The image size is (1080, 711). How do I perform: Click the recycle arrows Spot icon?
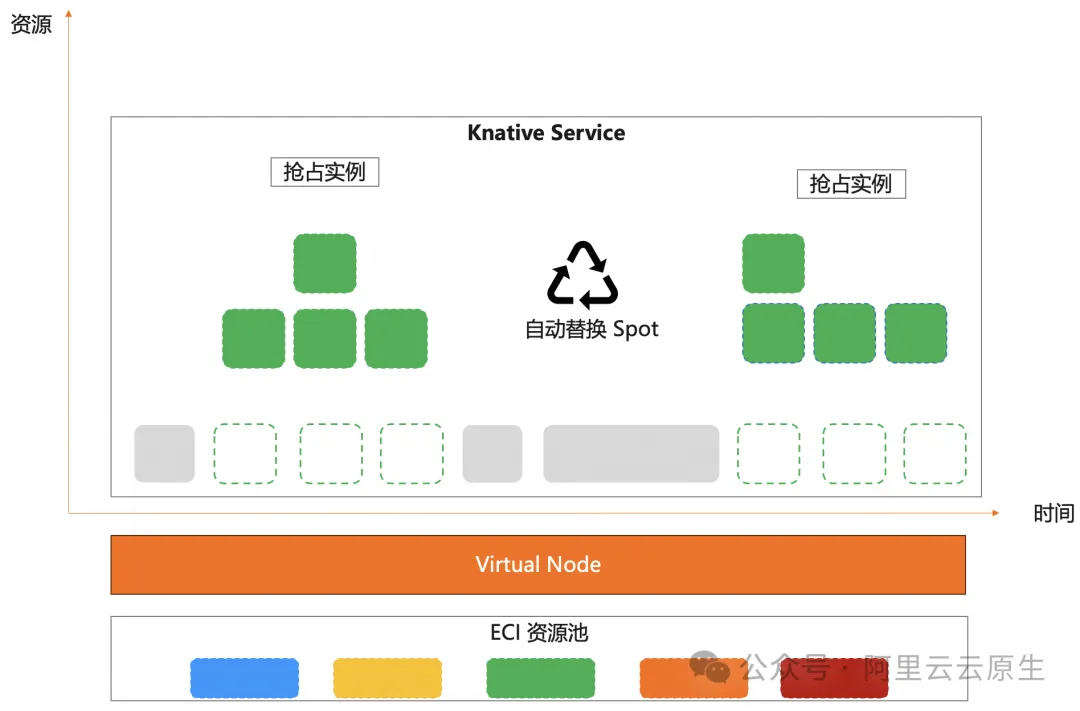pyautogui.click(x=583, y=275)
